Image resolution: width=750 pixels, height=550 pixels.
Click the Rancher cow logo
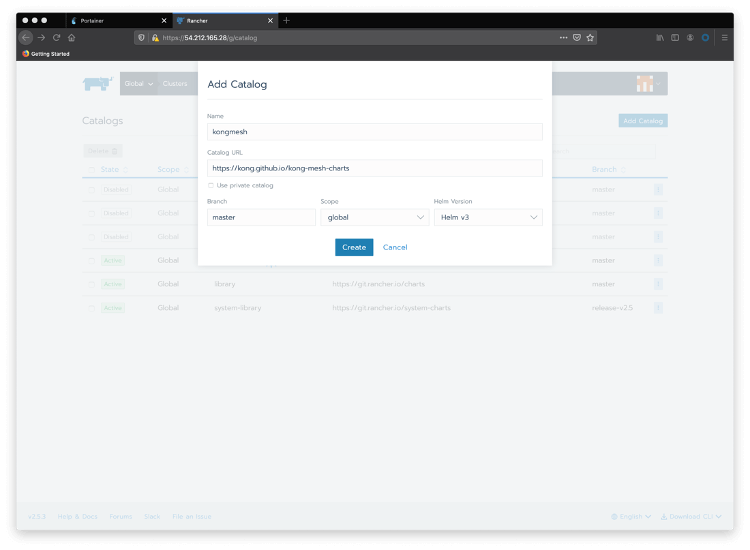98,84
